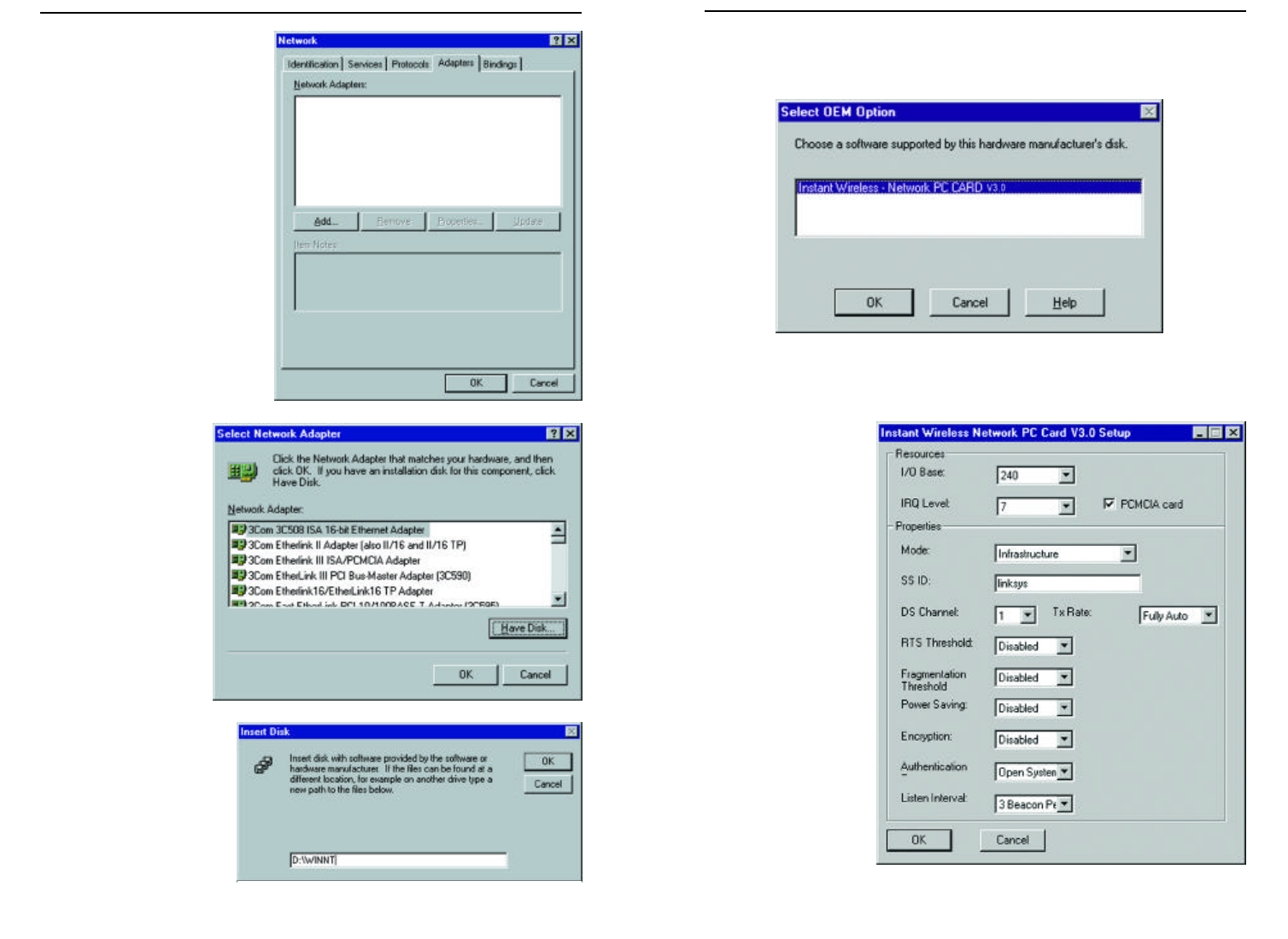
Task: Click the greyed Properties... button
Action: [460, 221]
